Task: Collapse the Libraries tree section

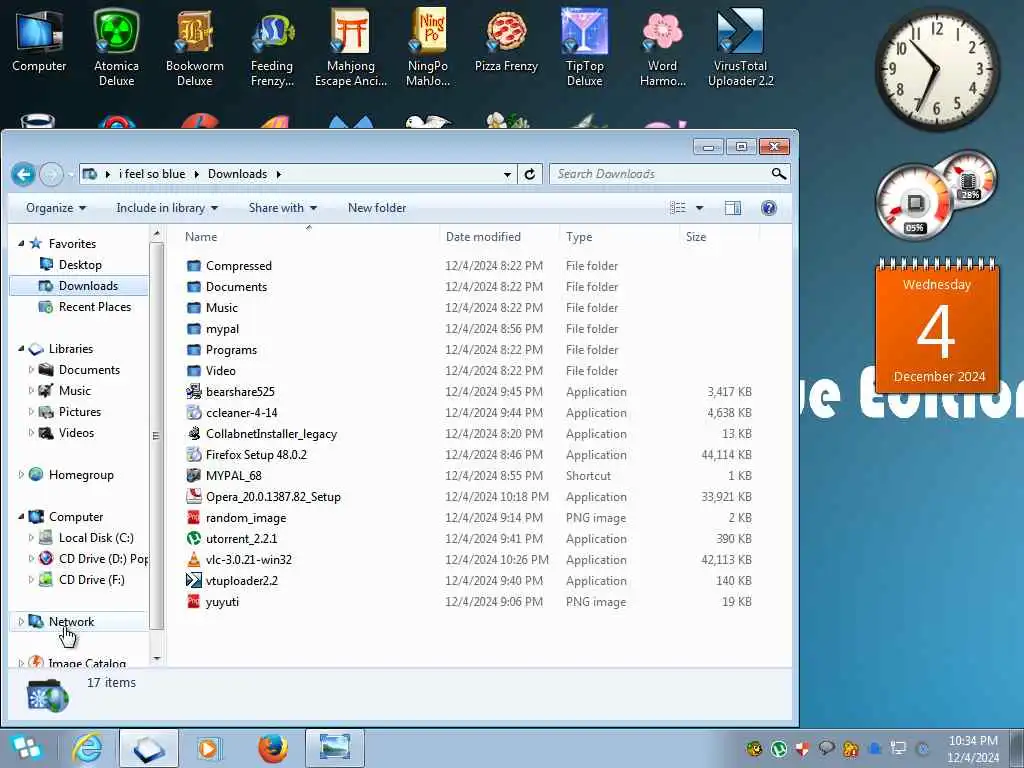Action: coord(21,349)
